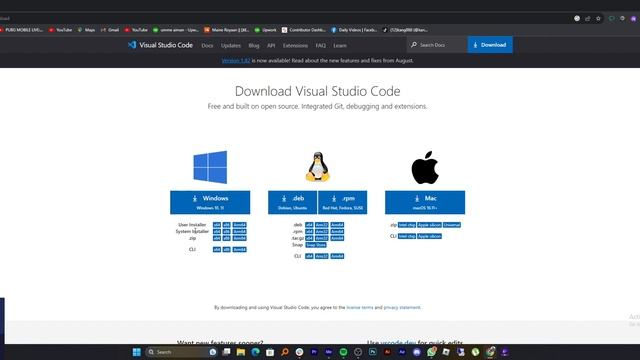Click the magnifier icon in Search Docs
Image resolution: width=640 pixels, height=360 pixels.
coord(413,45)
